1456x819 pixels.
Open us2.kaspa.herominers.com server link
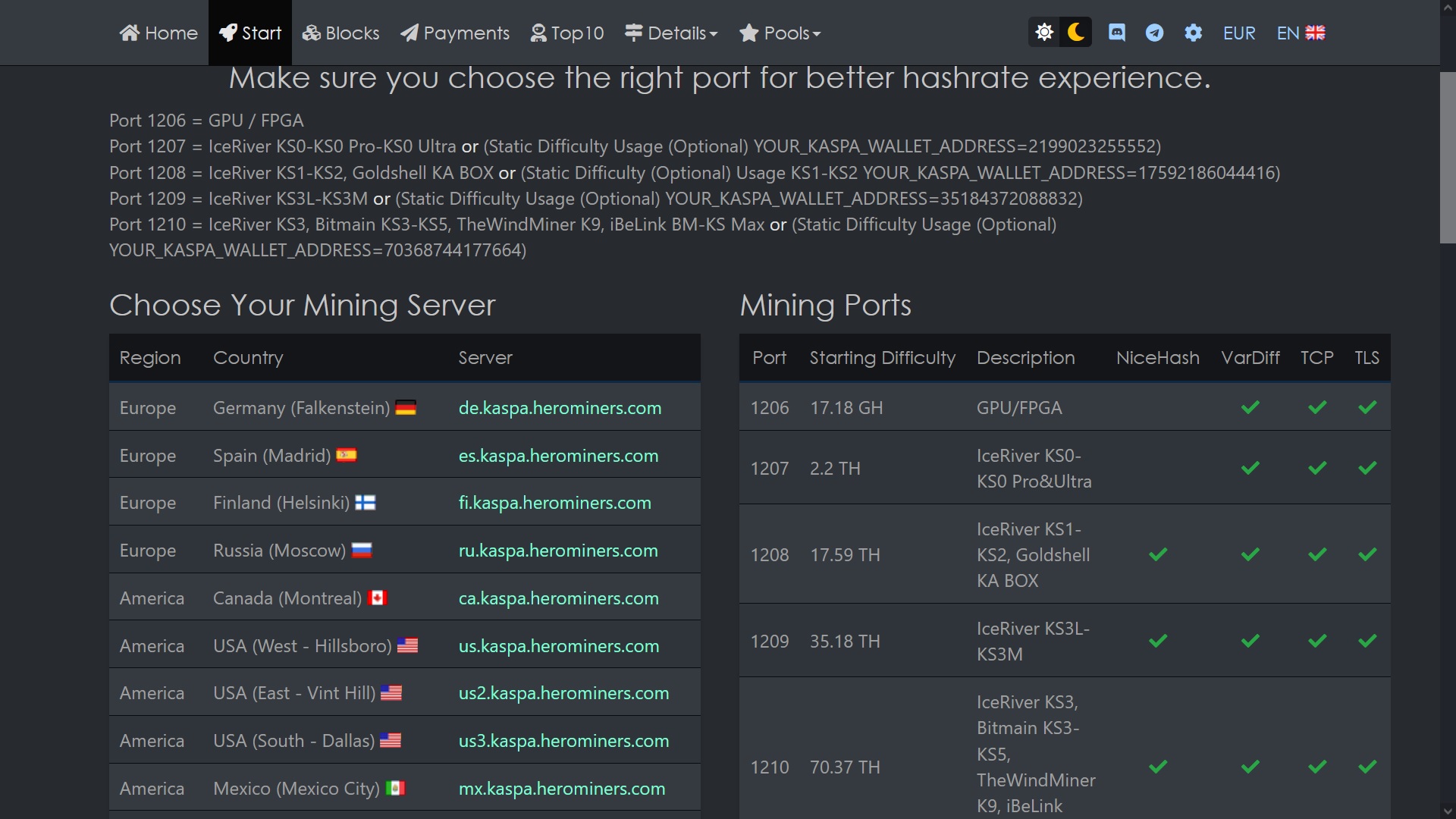pos(563,693)
